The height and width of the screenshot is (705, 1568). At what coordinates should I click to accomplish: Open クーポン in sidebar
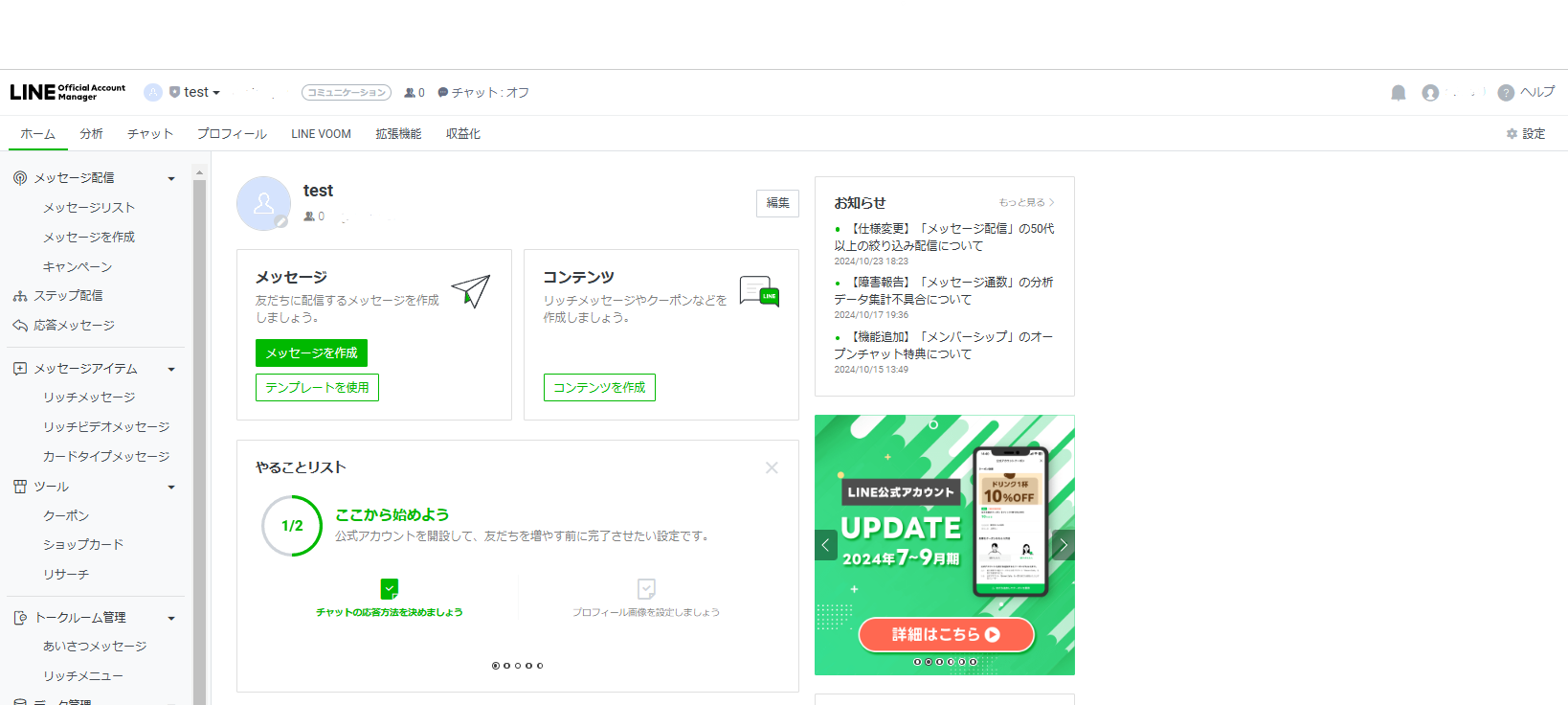pos(66,516)
